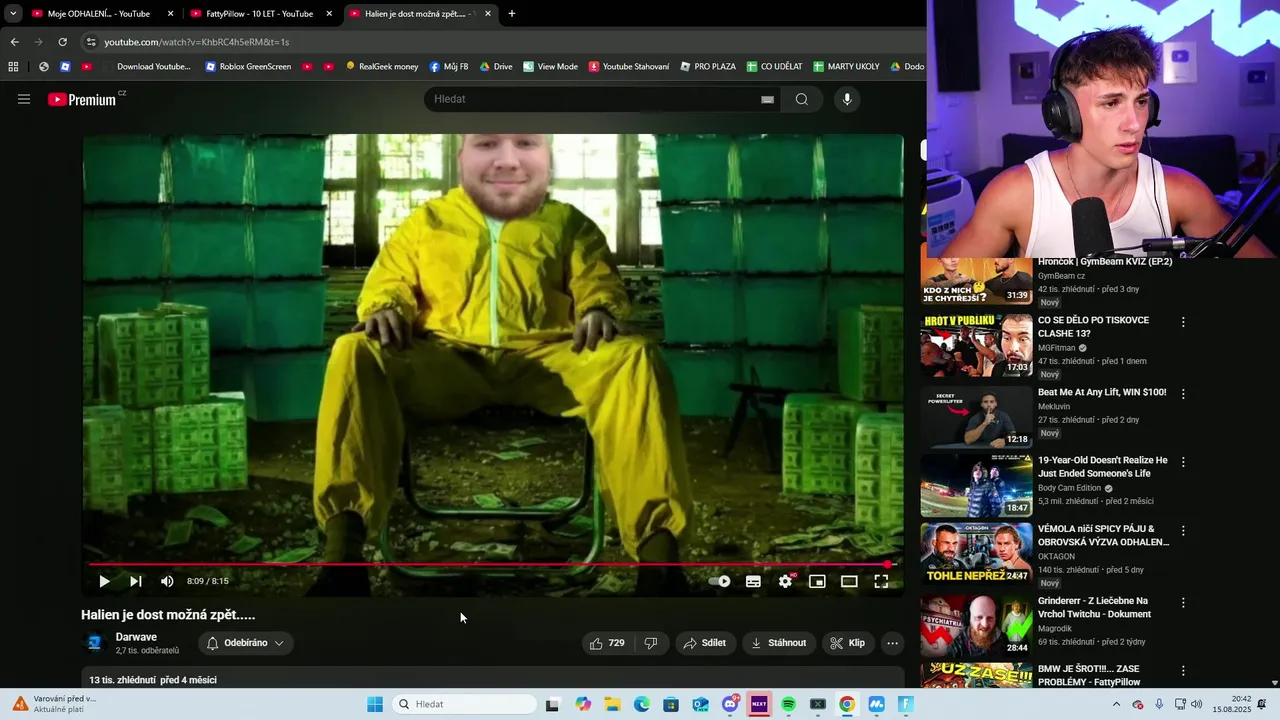Enable miniplayer mode
Screen dimensions: 1280x720
click(817, 581)
